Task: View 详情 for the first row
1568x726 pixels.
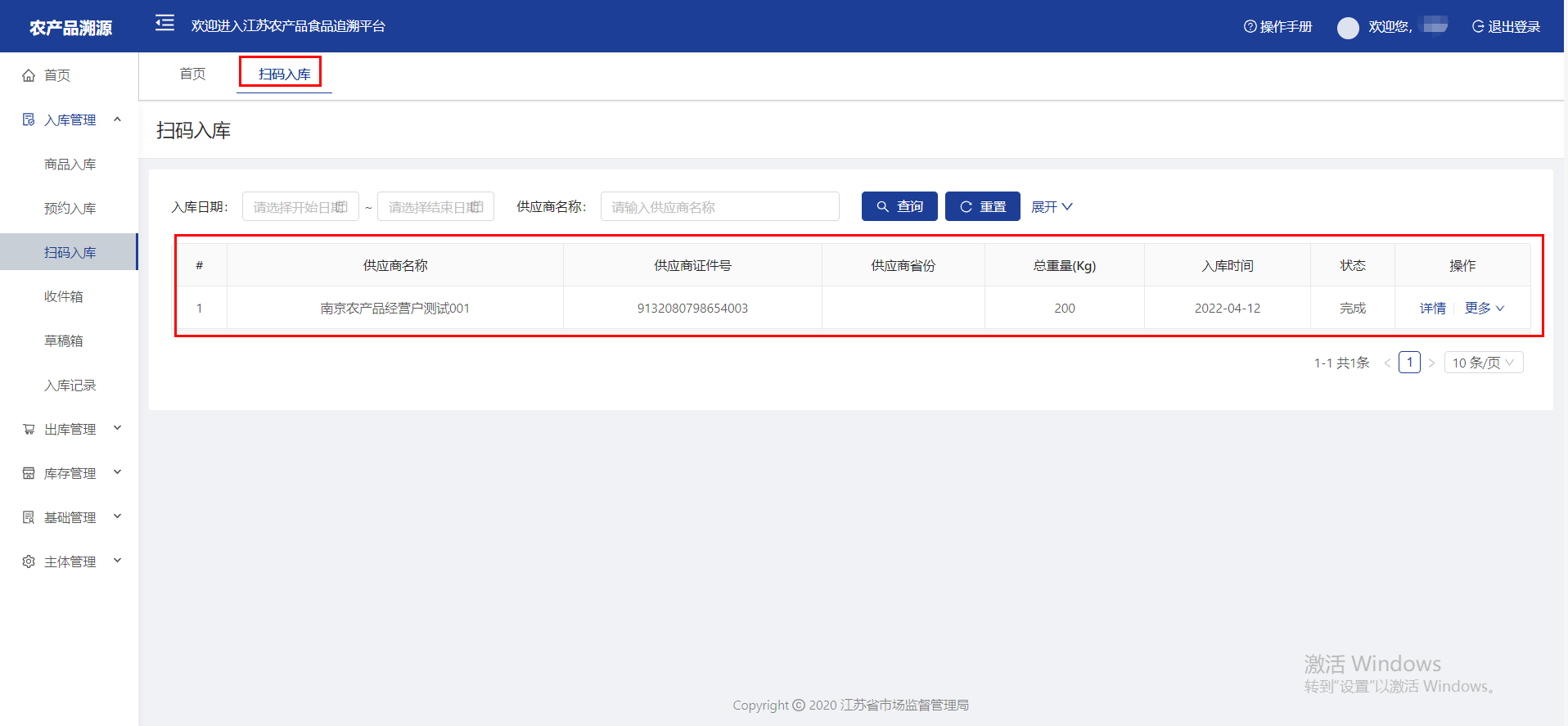Action: coord(1432,308)
